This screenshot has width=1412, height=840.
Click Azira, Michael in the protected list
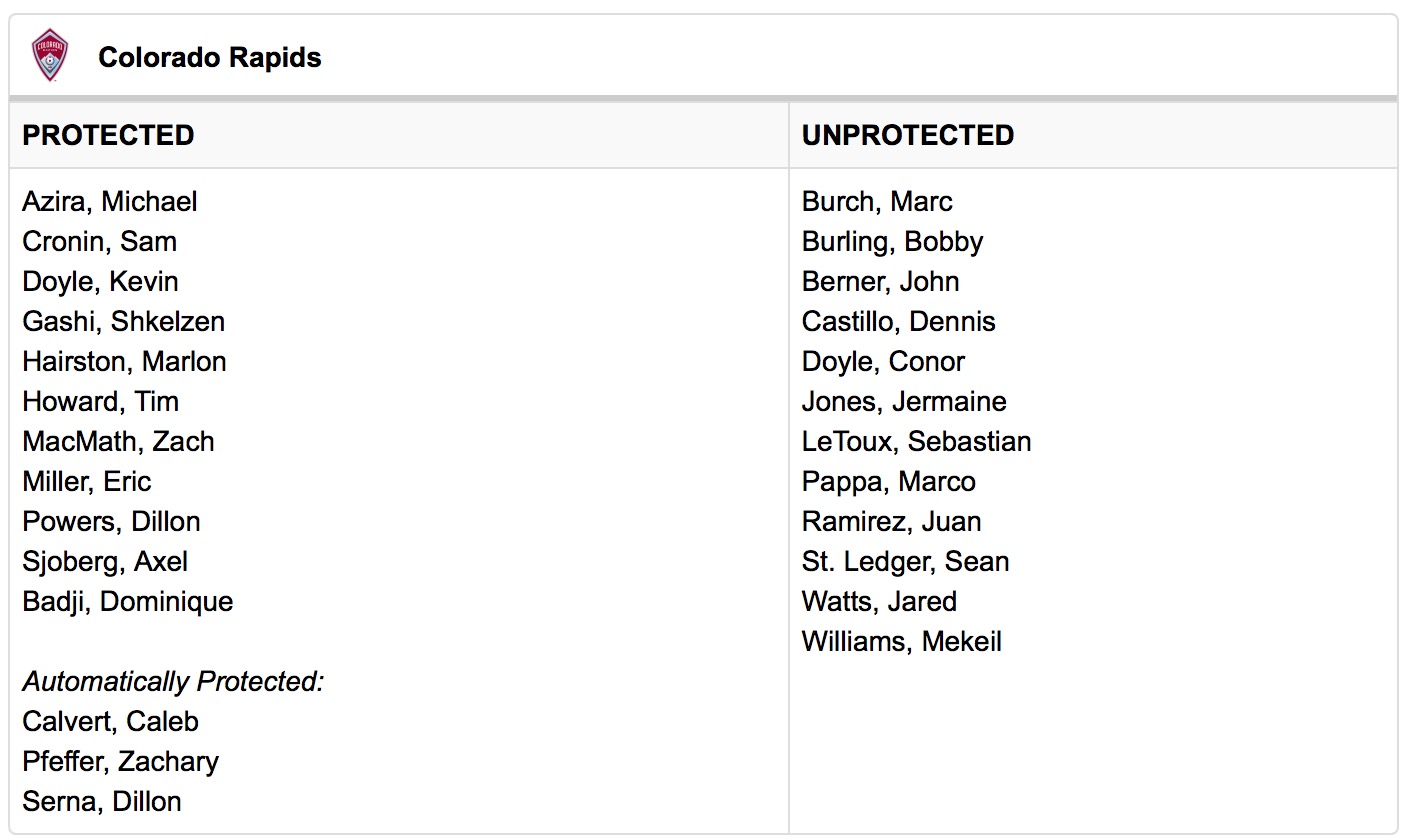pyautogui.click(x=110, y=202)
